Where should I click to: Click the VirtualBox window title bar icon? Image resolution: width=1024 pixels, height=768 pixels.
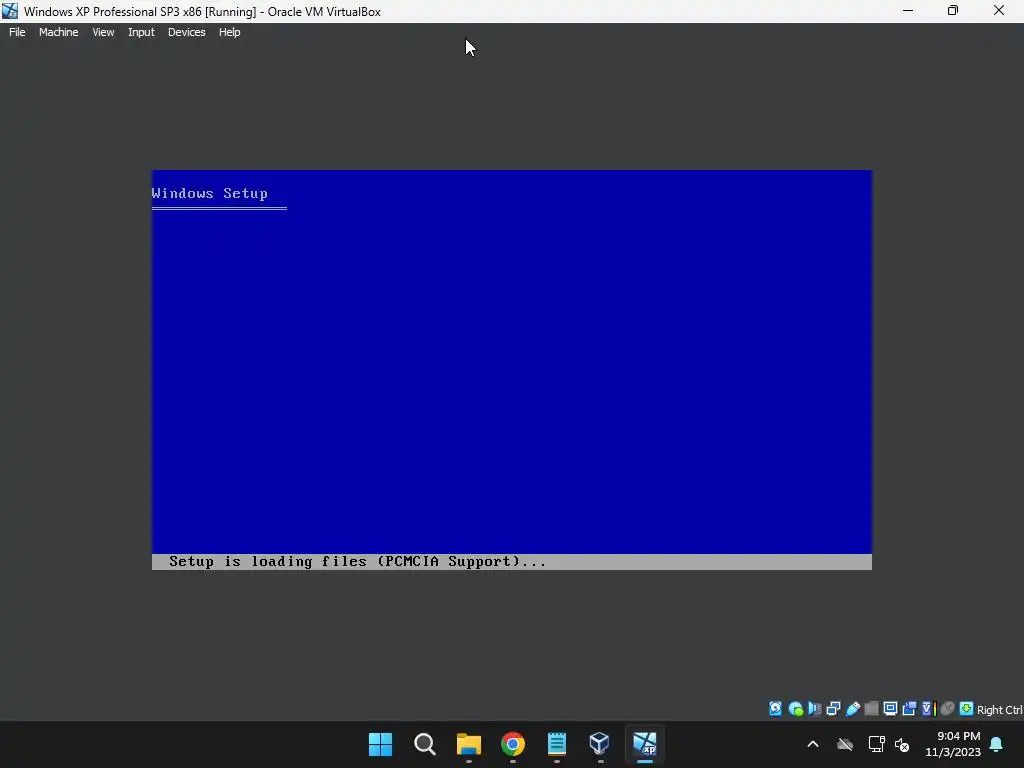pos(10,11)
